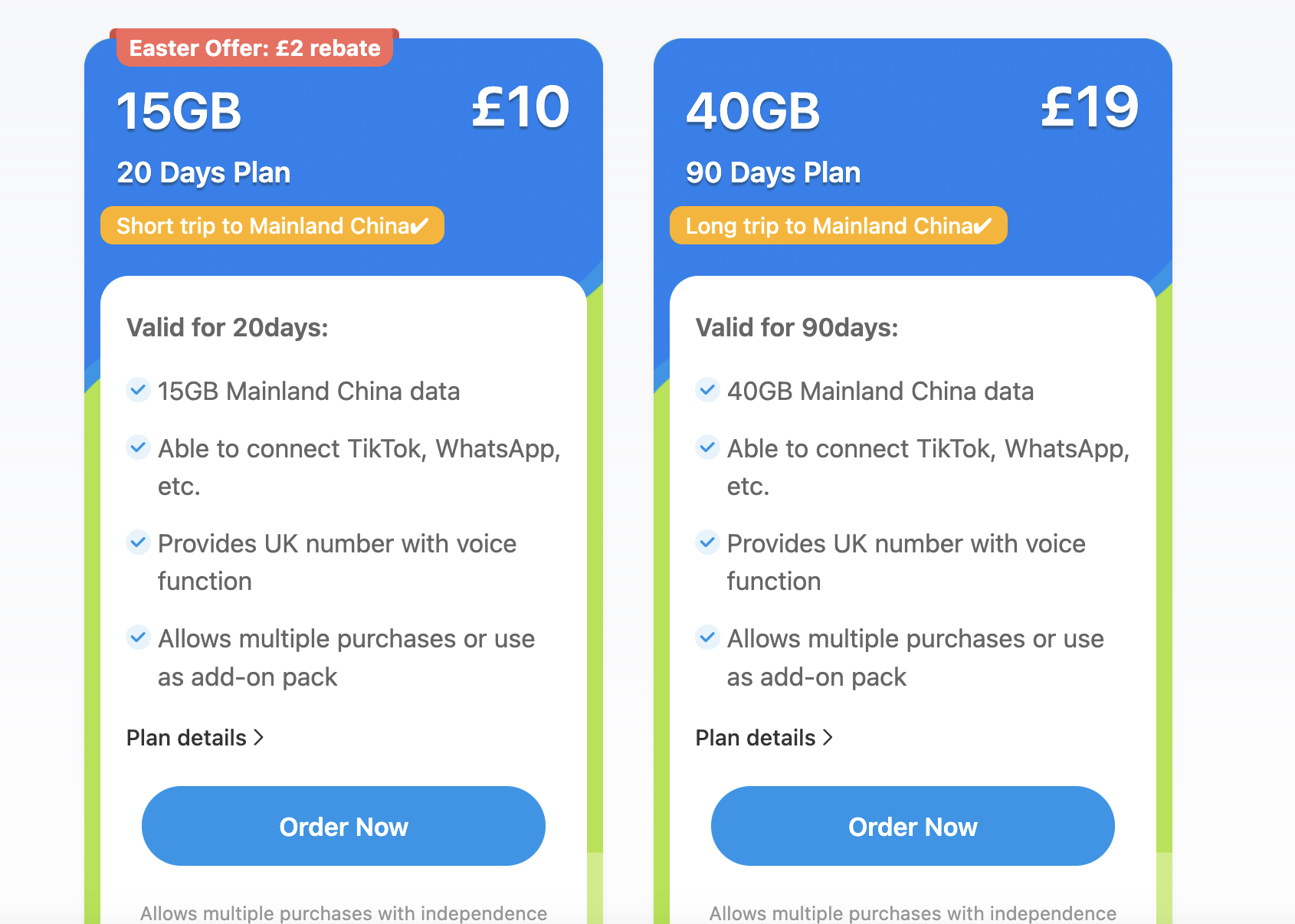1295x924 pixels.
Task: Select the Short trip to Mainland China tag
Action: (x=272, y=226)
